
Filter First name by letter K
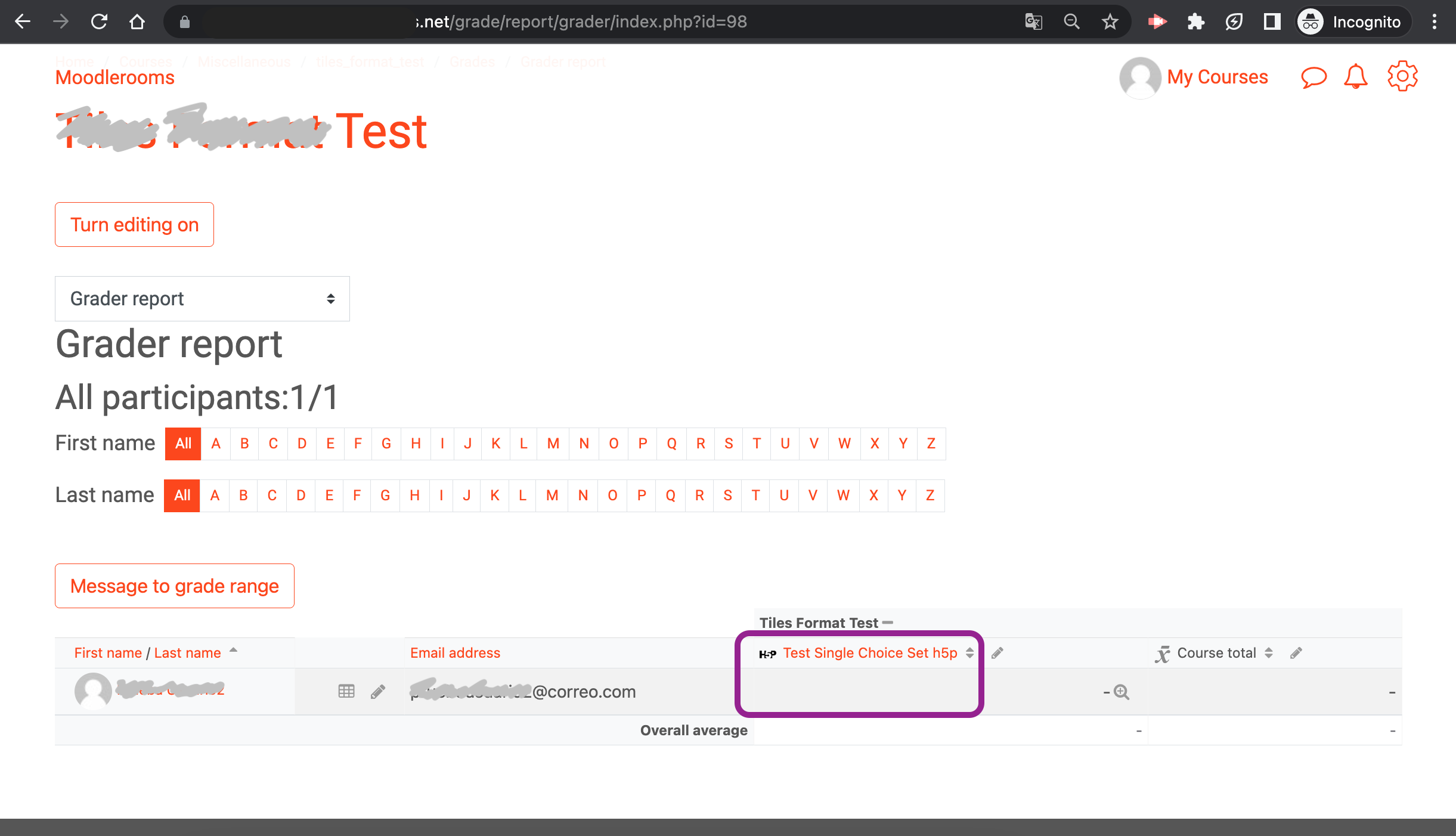coord(496,444)
